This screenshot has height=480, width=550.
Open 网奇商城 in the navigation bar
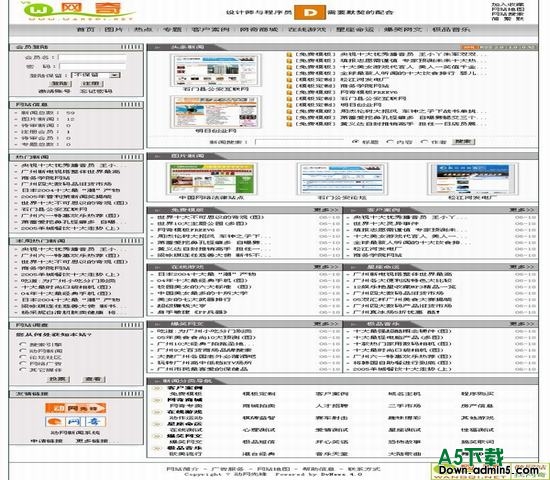point(259,29)
